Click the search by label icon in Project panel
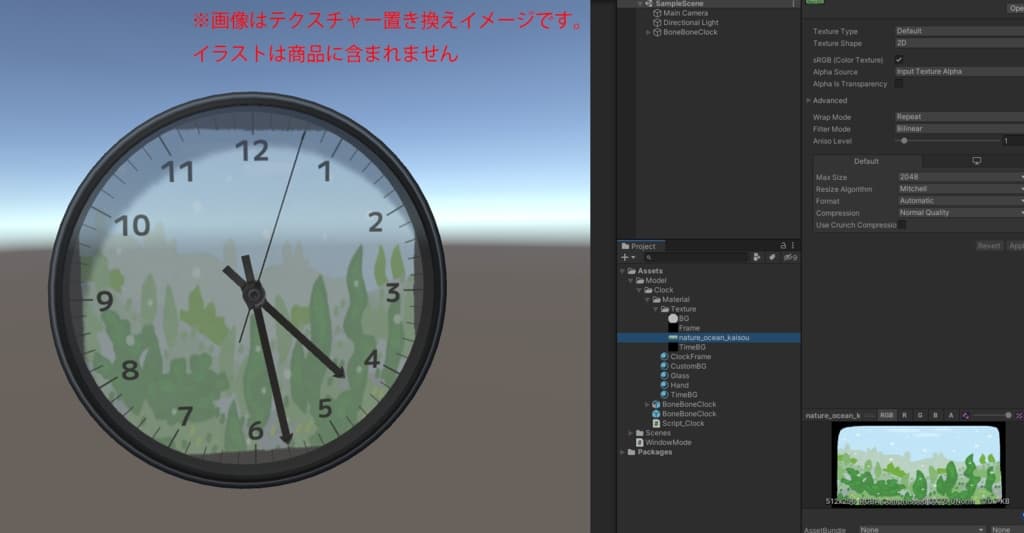This screenshot has height=533, width=1024. pyautogui.click(x=772, y=257)
